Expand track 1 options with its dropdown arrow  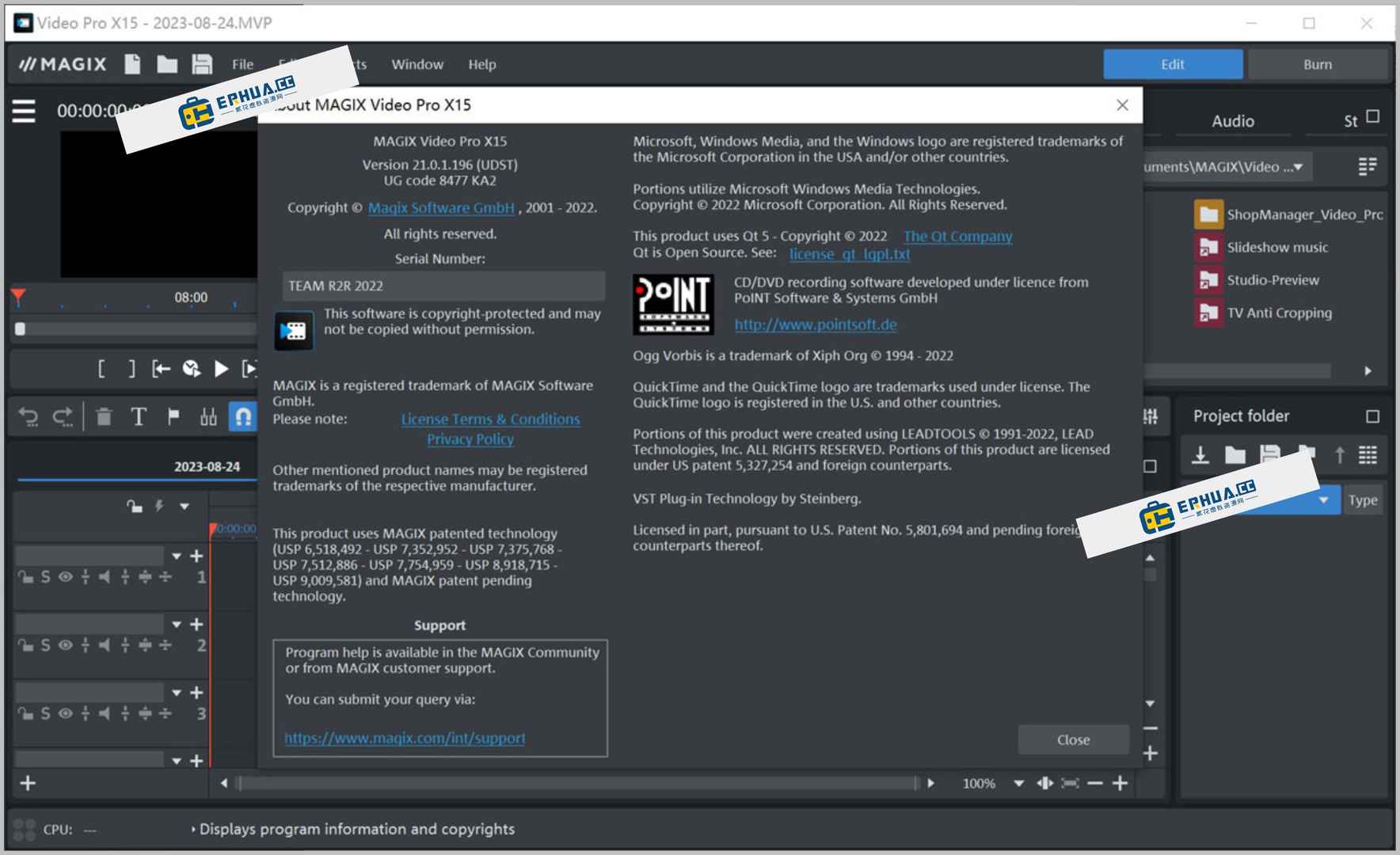[177, 555]
